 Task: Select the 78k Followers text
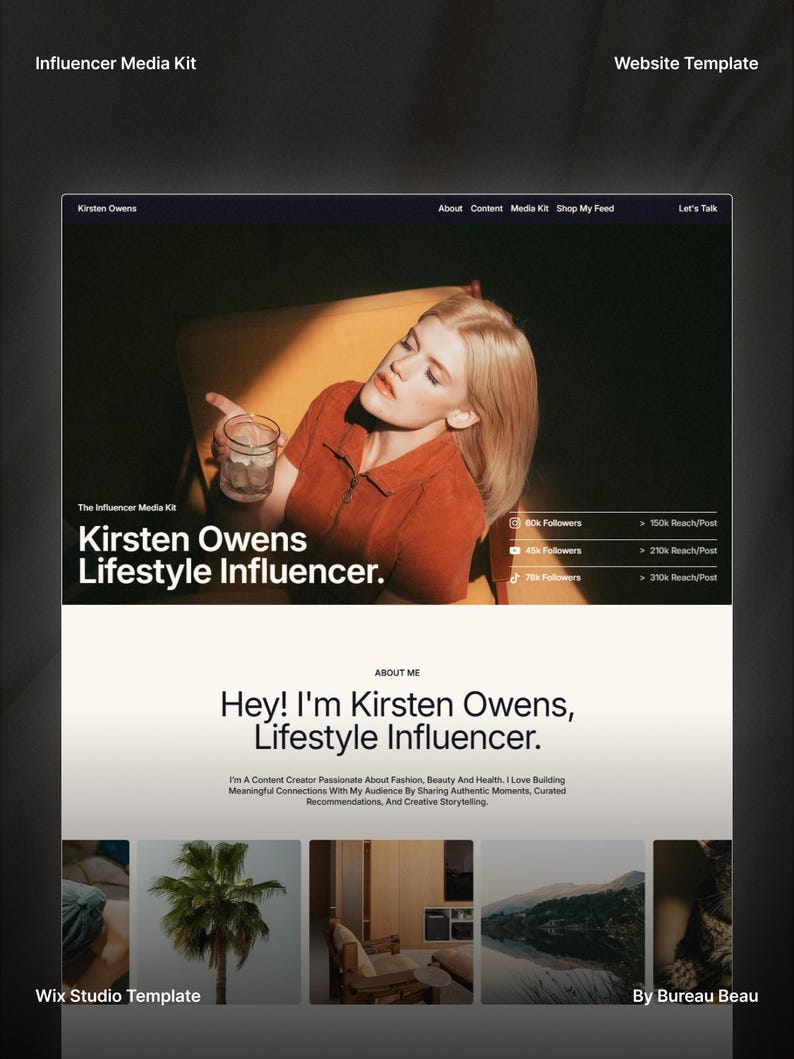tap(553, 577)
